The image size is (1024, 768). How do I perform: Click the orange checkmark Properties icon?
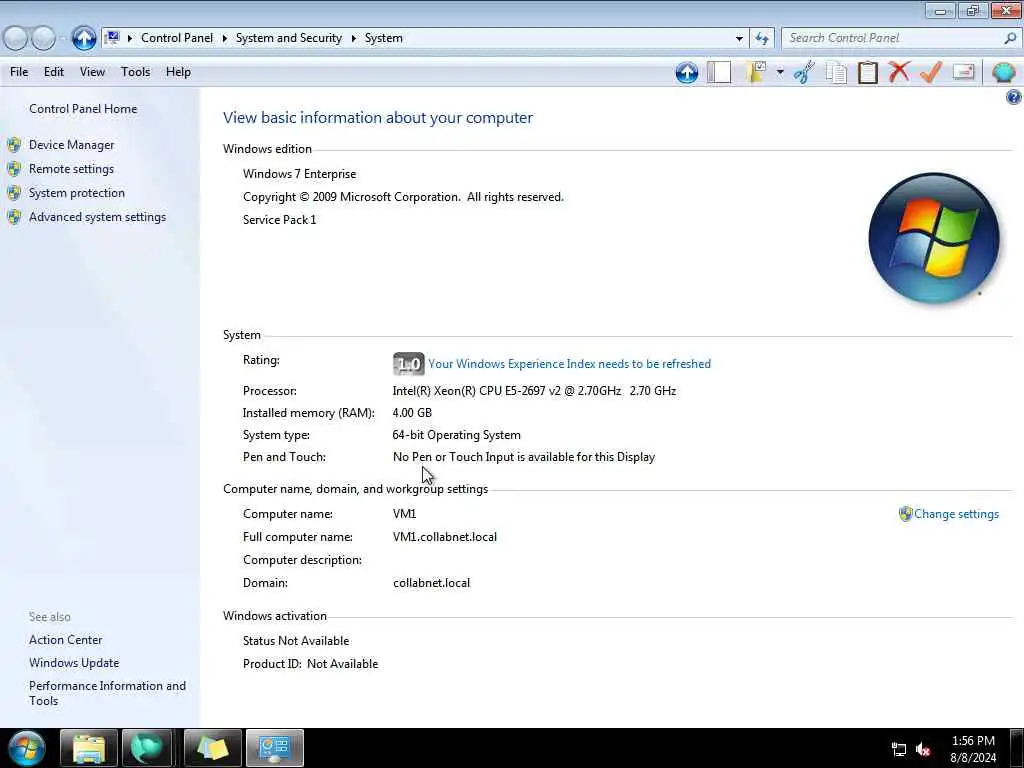click(931, 72)
